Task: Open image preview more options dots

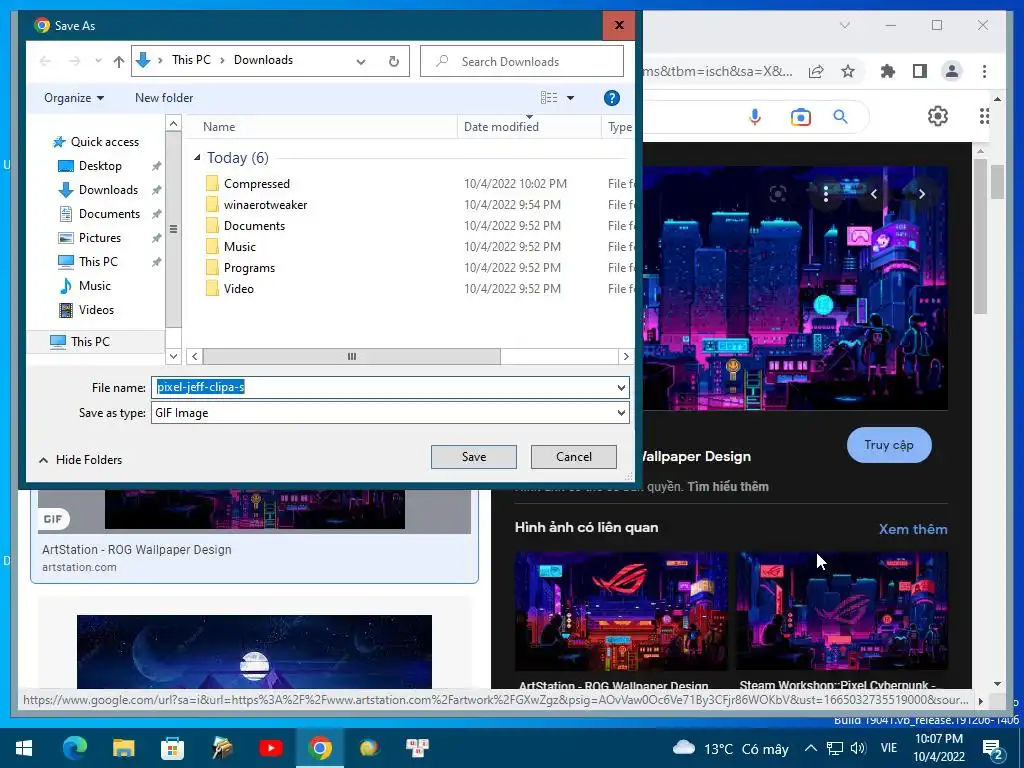Action: pos(826,194)
